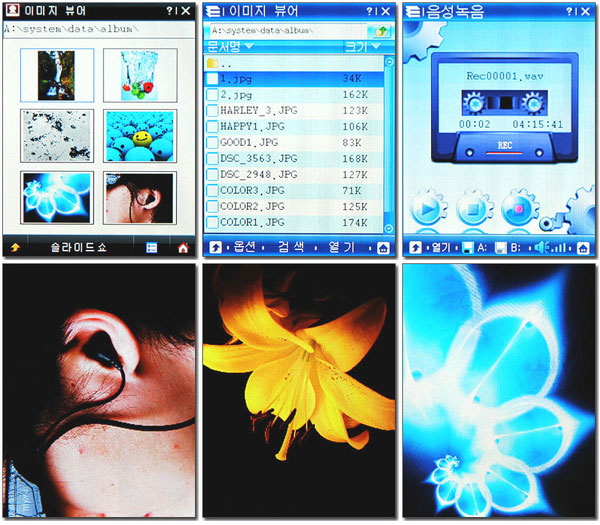The image size is (600, 525).
Task: Play the recording with the play gear button
Action: pyautogui.click(x=427, y=209)
